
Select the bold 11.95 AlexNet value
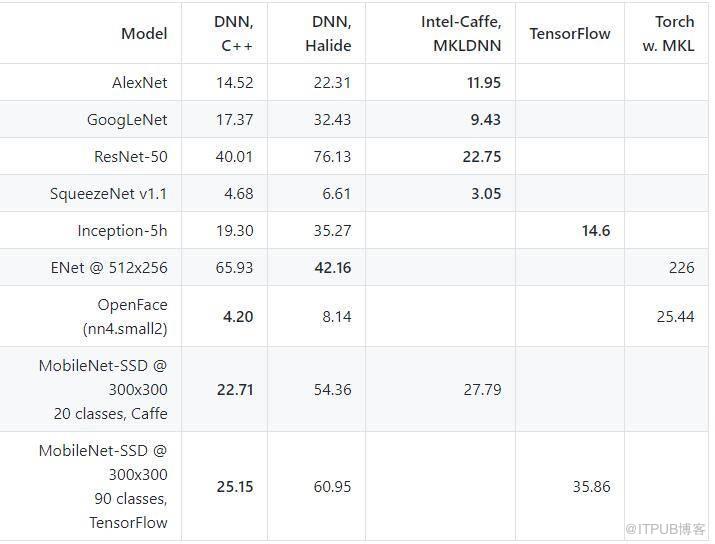coord(484,83)
